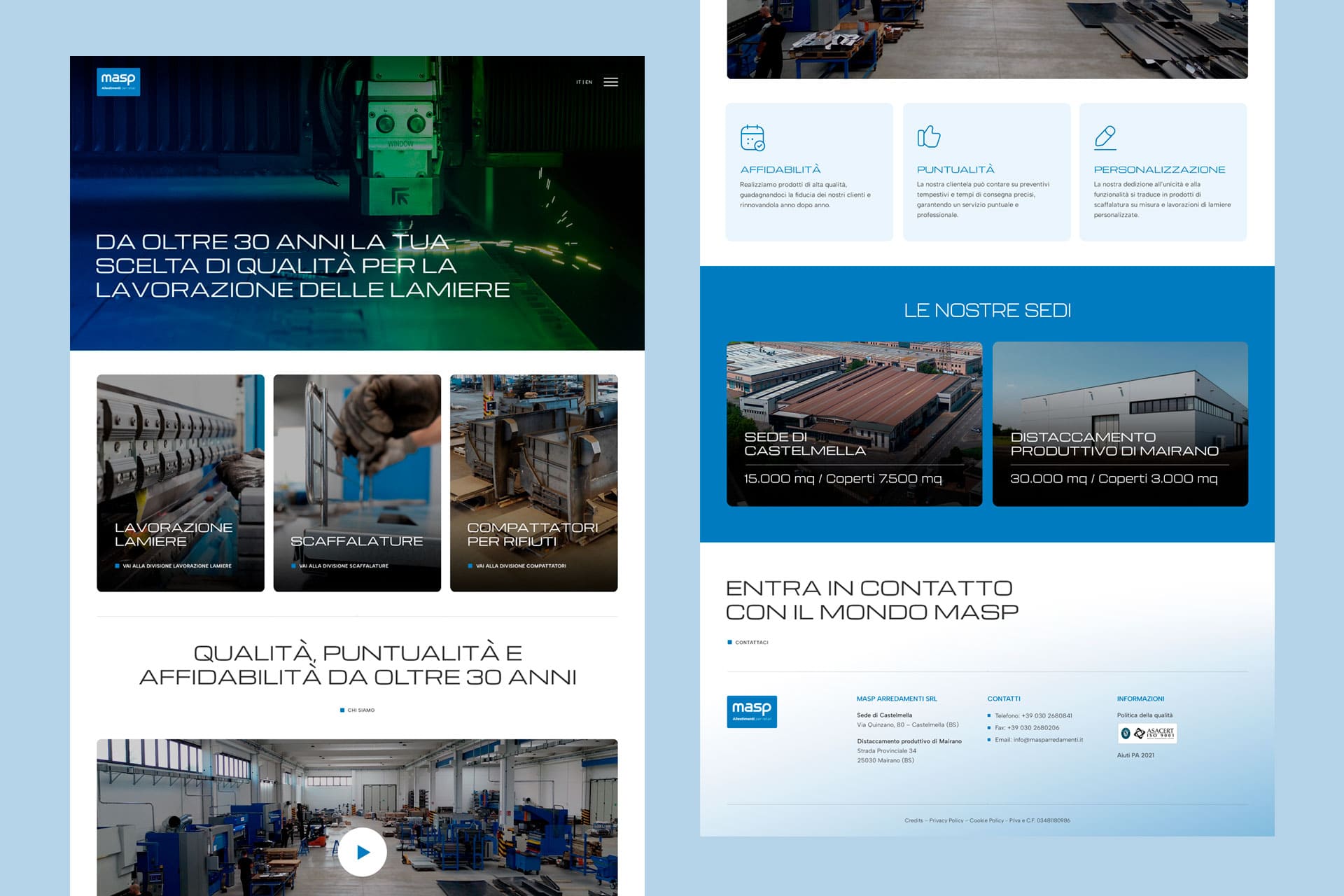Open the Sede di Castelmella card

coord(854,423)
